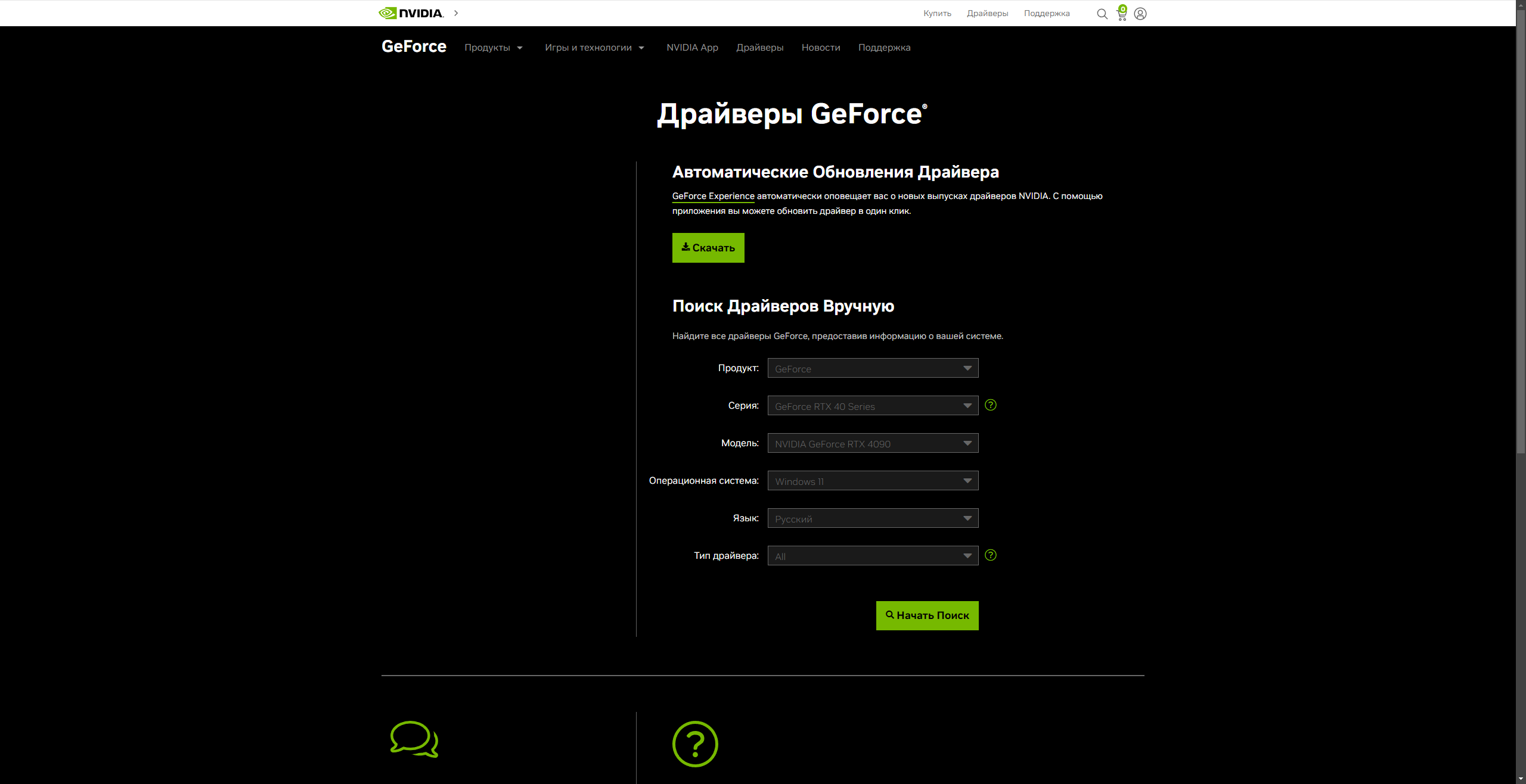
Task: Click the Начать Поиск search button
Action: [927, 615]
